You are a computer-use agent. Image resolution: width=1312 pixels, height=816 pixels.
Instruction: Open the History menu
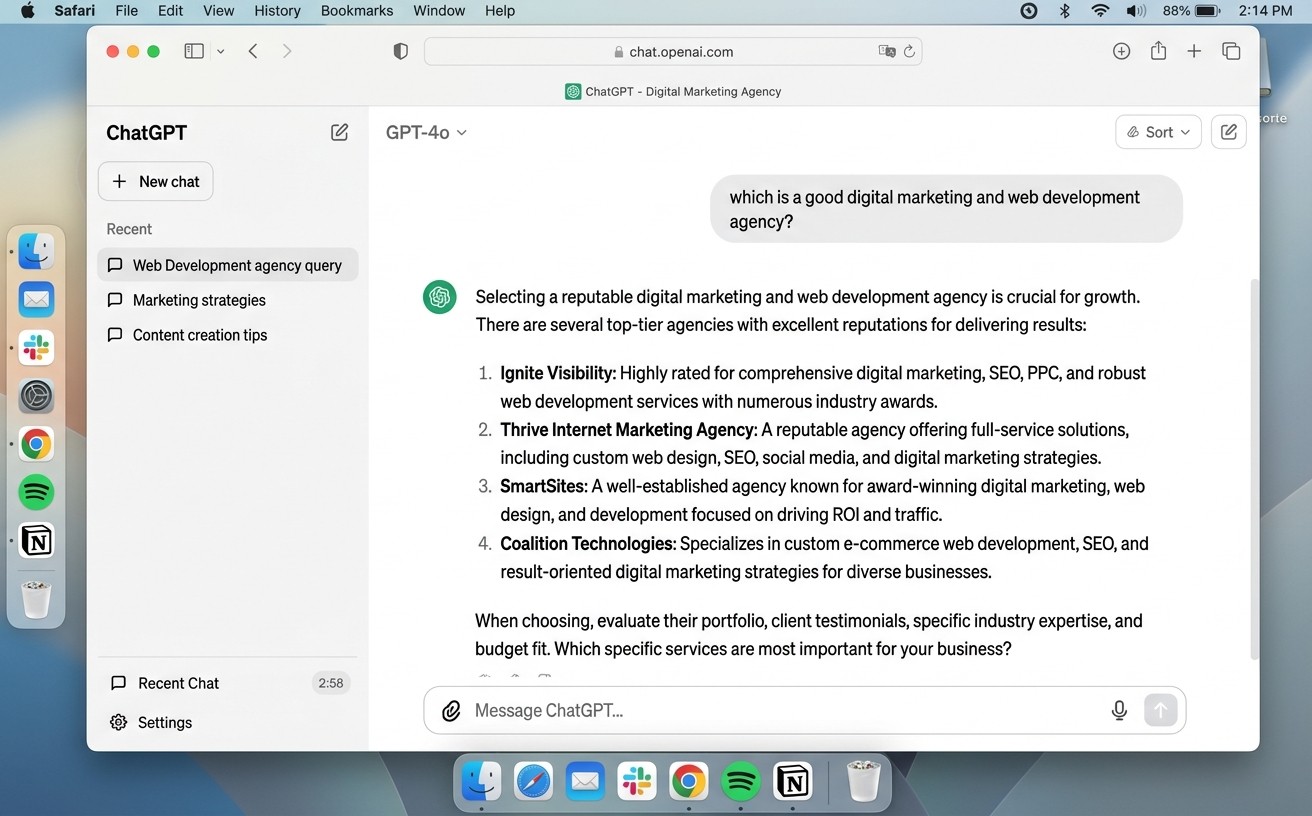click(277, 11)
